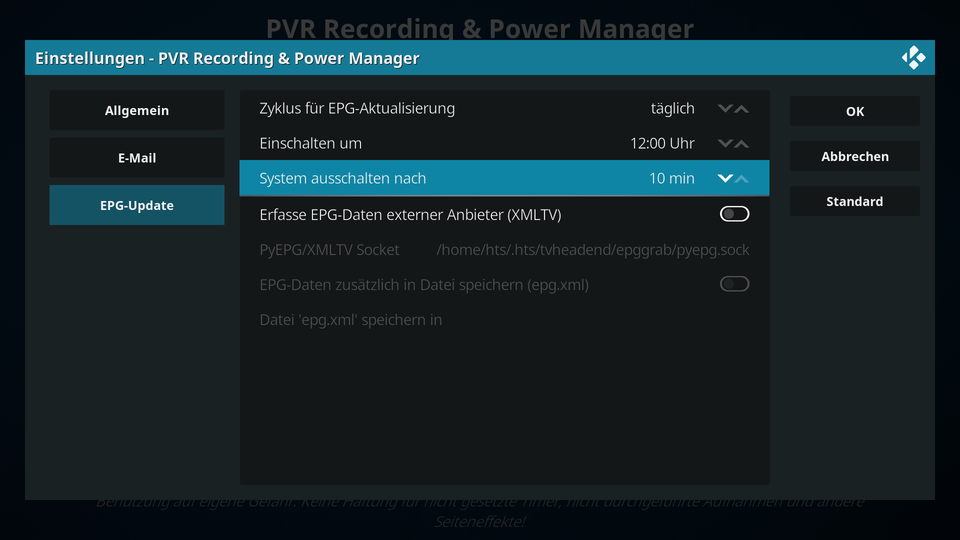Open the Allgemein settings category
The height and width of the screenshot is (540, 960).
[x=137, y=110]
